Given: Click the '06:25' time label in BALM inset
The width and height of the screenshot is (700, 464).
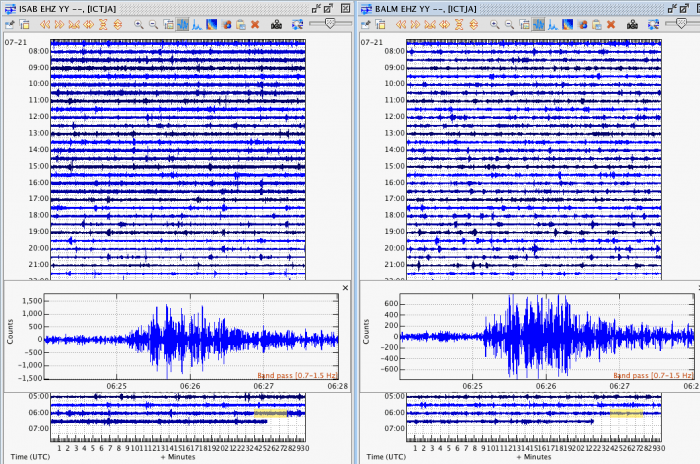Looking at the screenshot, I should (472, 386).
